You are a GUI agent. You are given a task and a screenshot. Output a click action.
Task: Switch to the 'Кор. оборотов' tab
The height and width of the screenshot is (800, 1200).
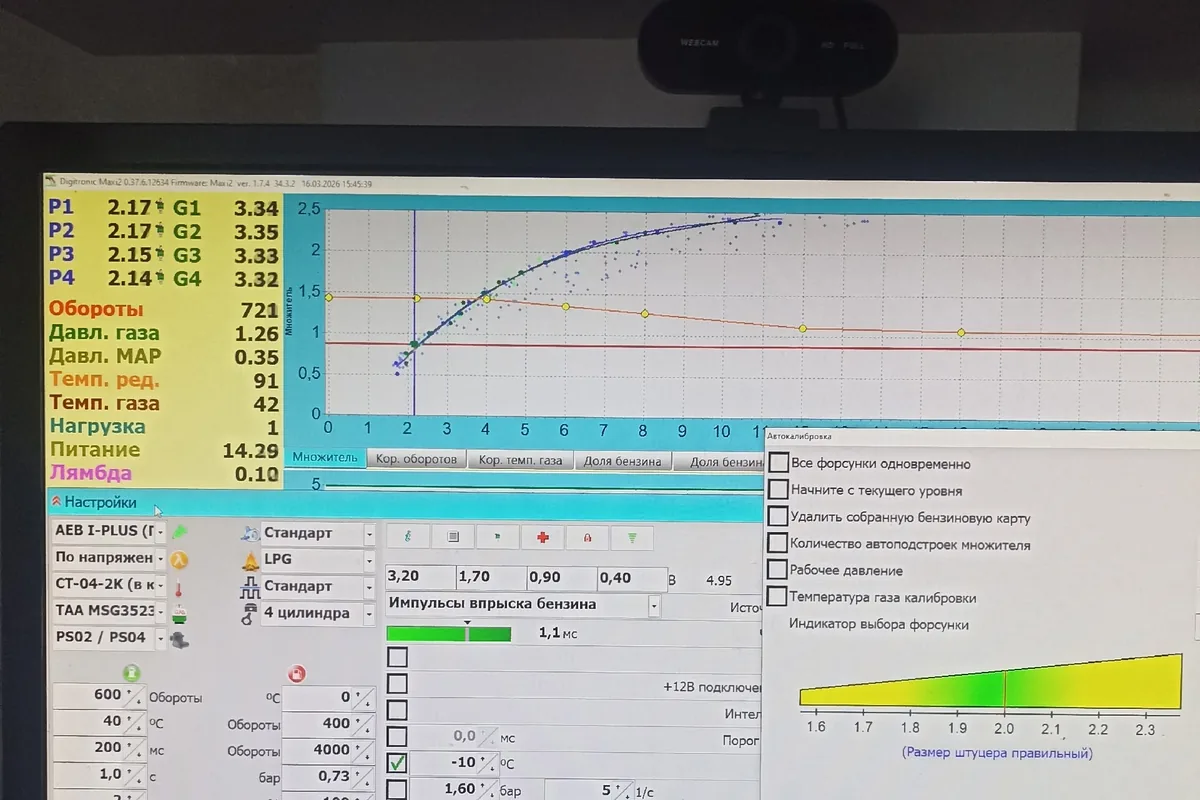[417, 460]
